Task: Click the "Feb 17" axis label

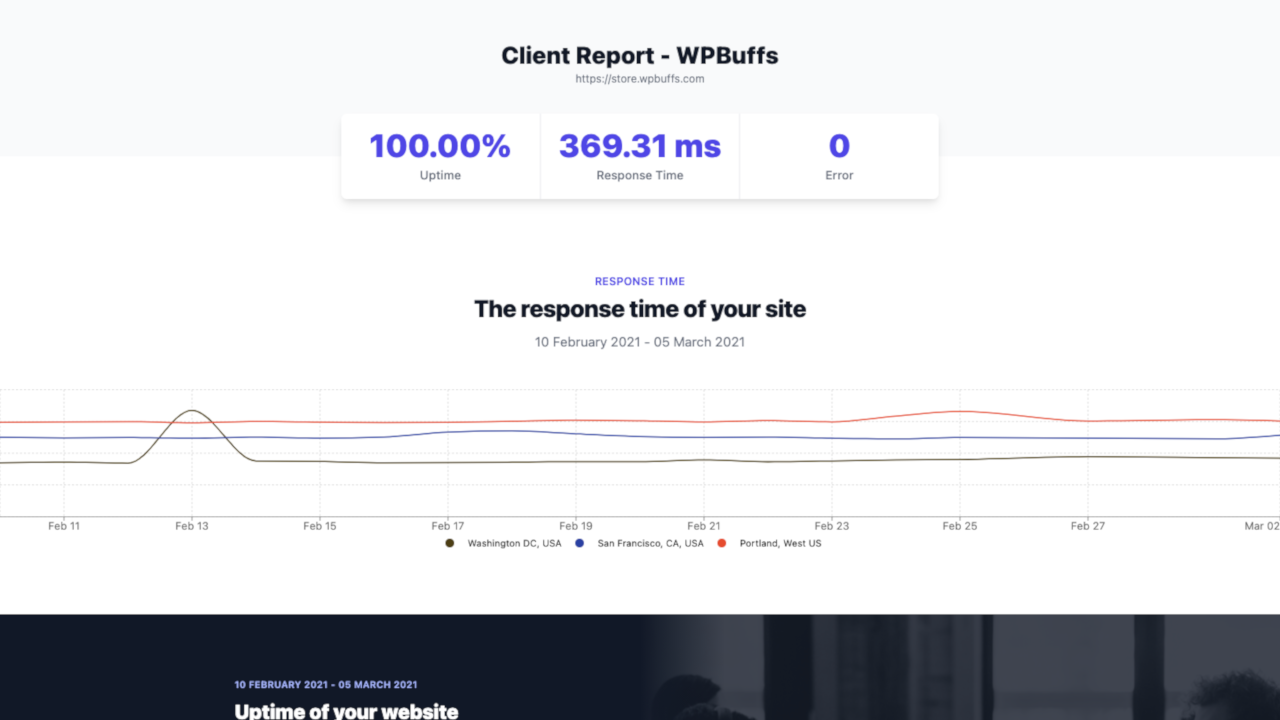Action: click(x=448, y=525)
